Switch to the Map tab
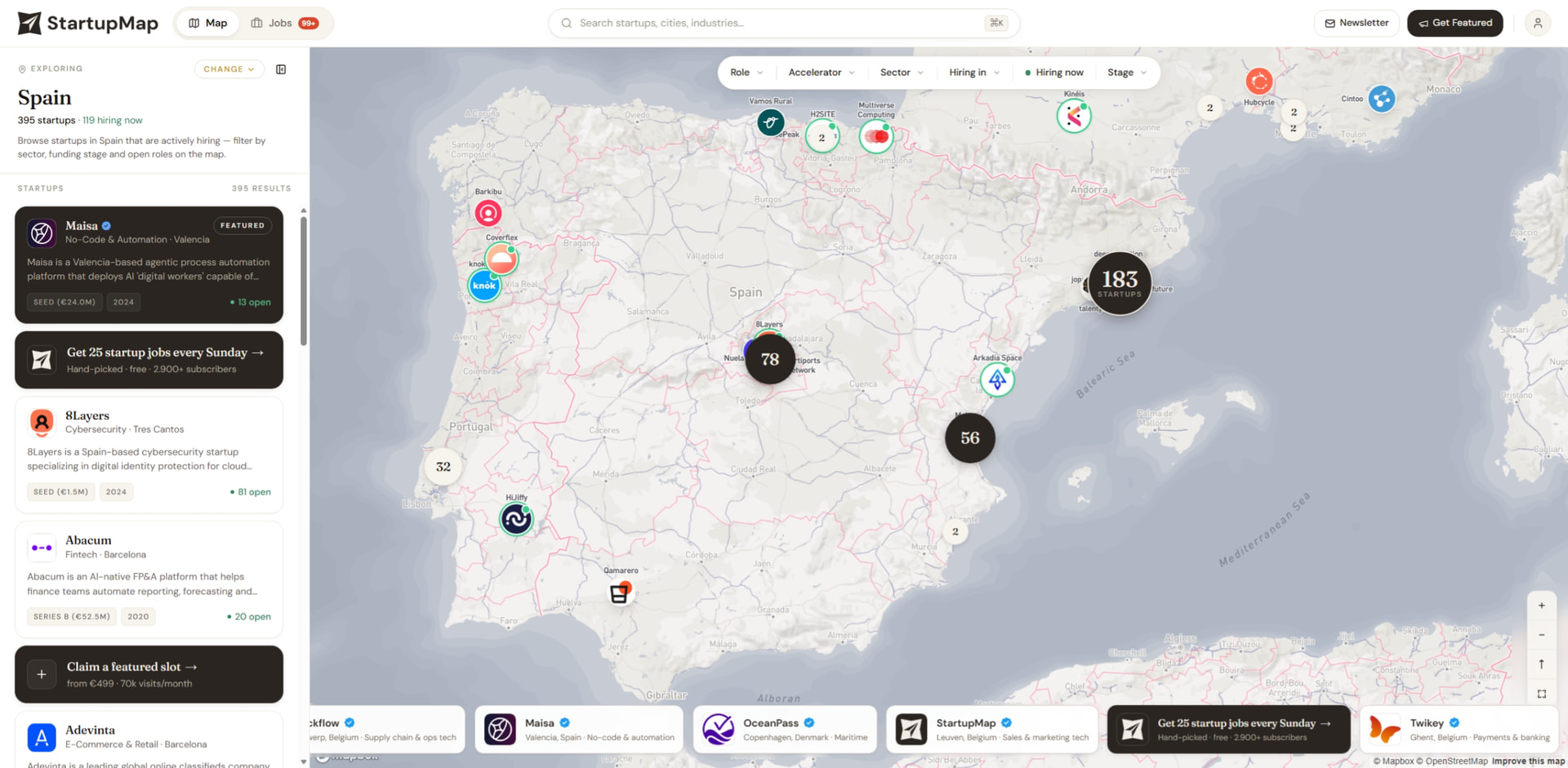The height and width of the screenshot is (768, 1568). coord(208,23)
